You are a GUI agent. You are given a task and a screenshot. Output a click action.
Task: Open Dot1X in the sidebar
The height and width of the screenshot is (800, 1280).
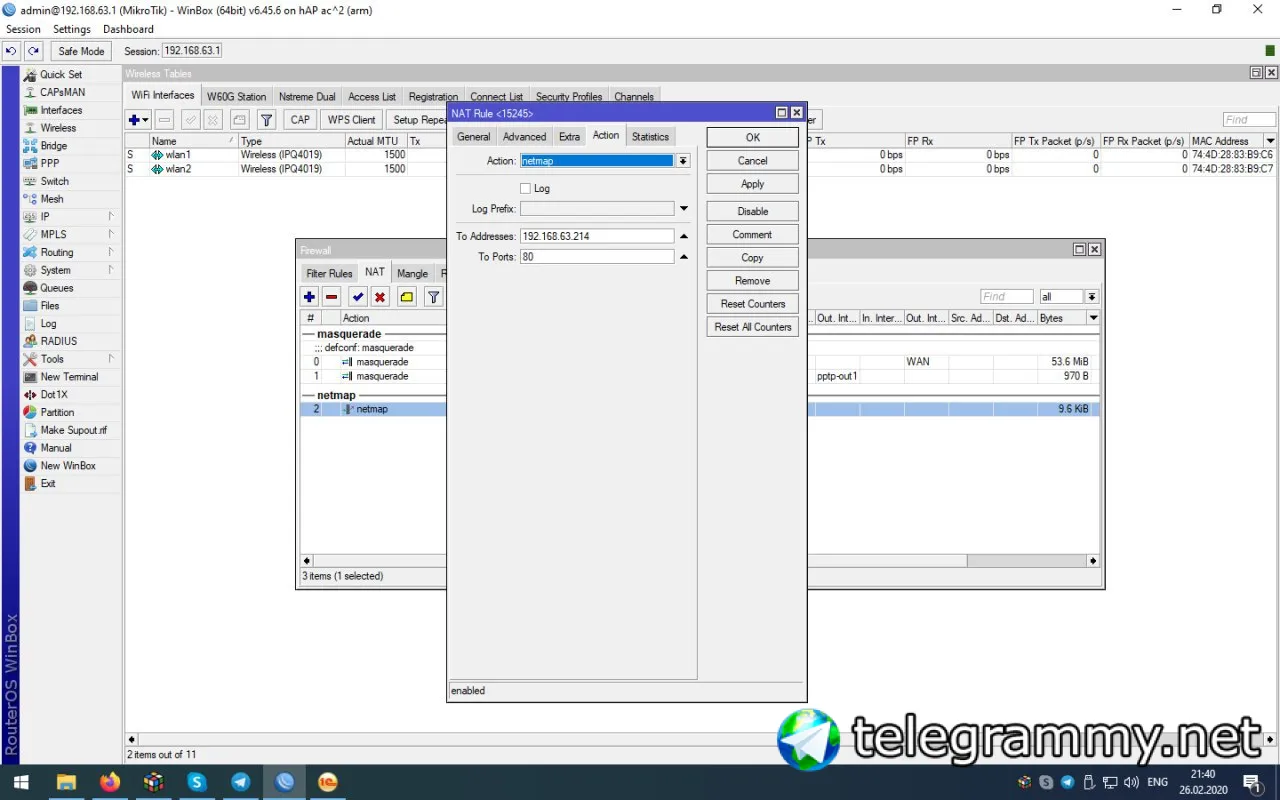click(x=54, y=395)
